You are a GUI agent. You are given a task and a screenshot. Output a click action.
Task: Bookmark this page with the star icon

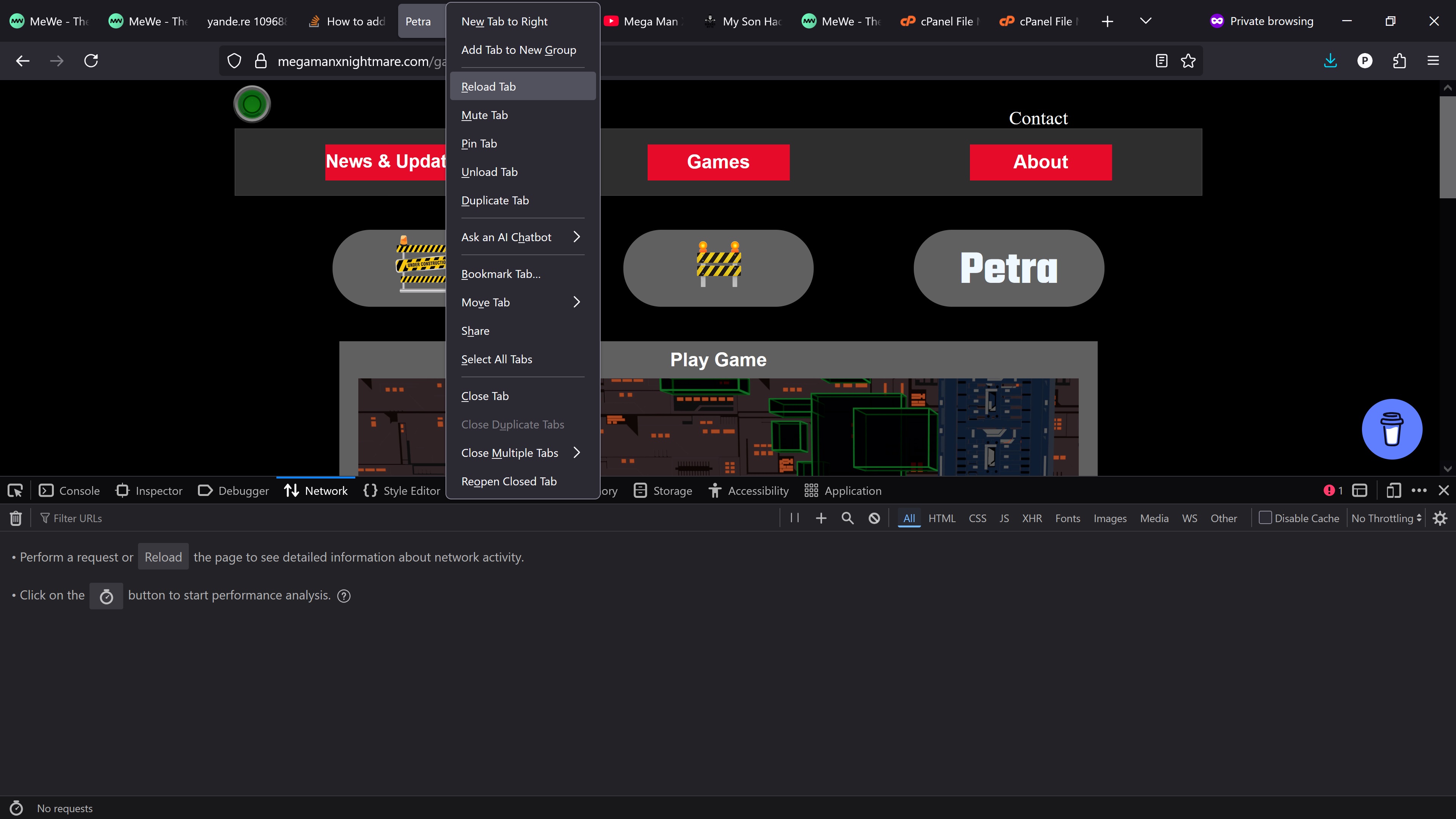[1188, 61]
